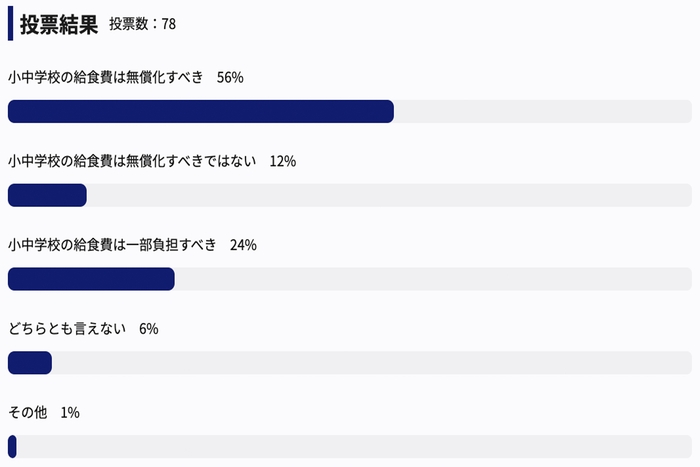The height and width of the screenshot is (467, 700).
Task: Click the unfilled track of the 24% bar
Action: [x=430, y=279]
